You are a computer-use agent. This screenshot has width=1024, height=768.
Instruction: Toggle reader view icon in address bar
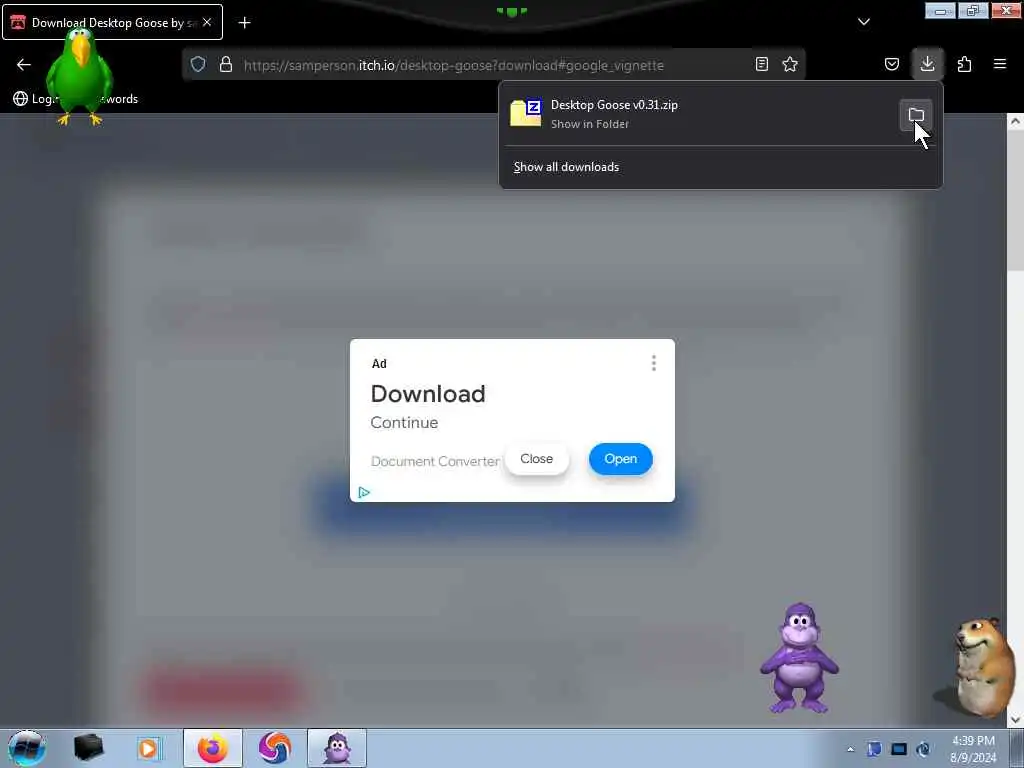click(761, 64)
